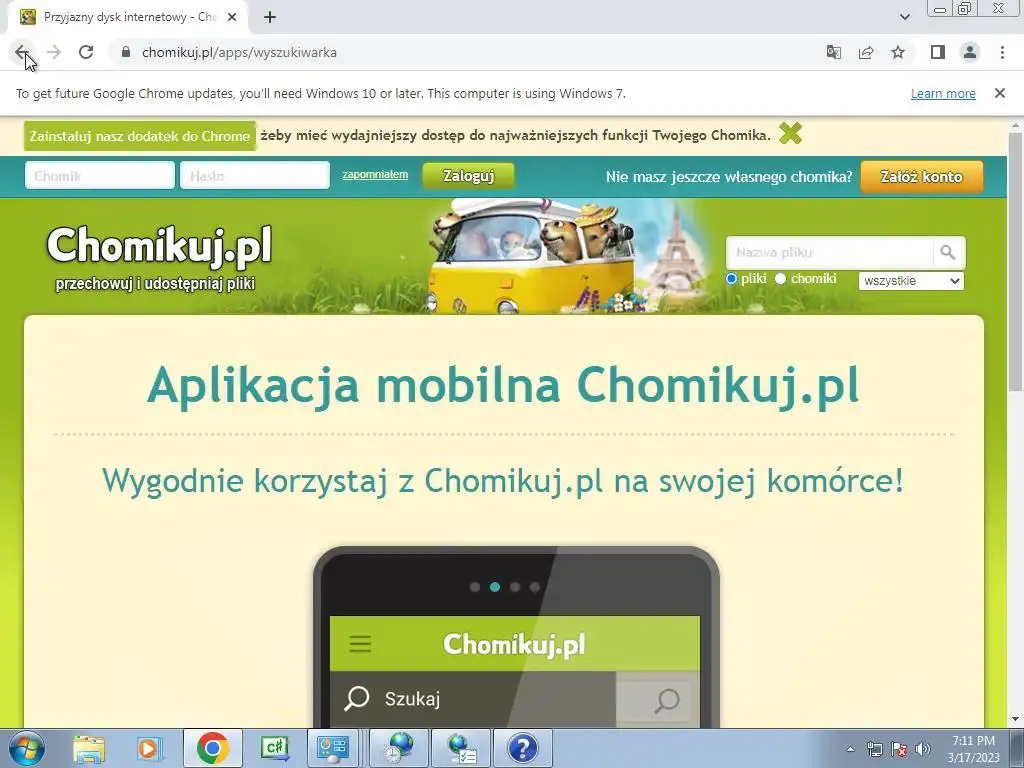The height and width of the screenshot is (768, 1024).
Task: Focus the Chomik username field
Action: [x=100, y=176]
